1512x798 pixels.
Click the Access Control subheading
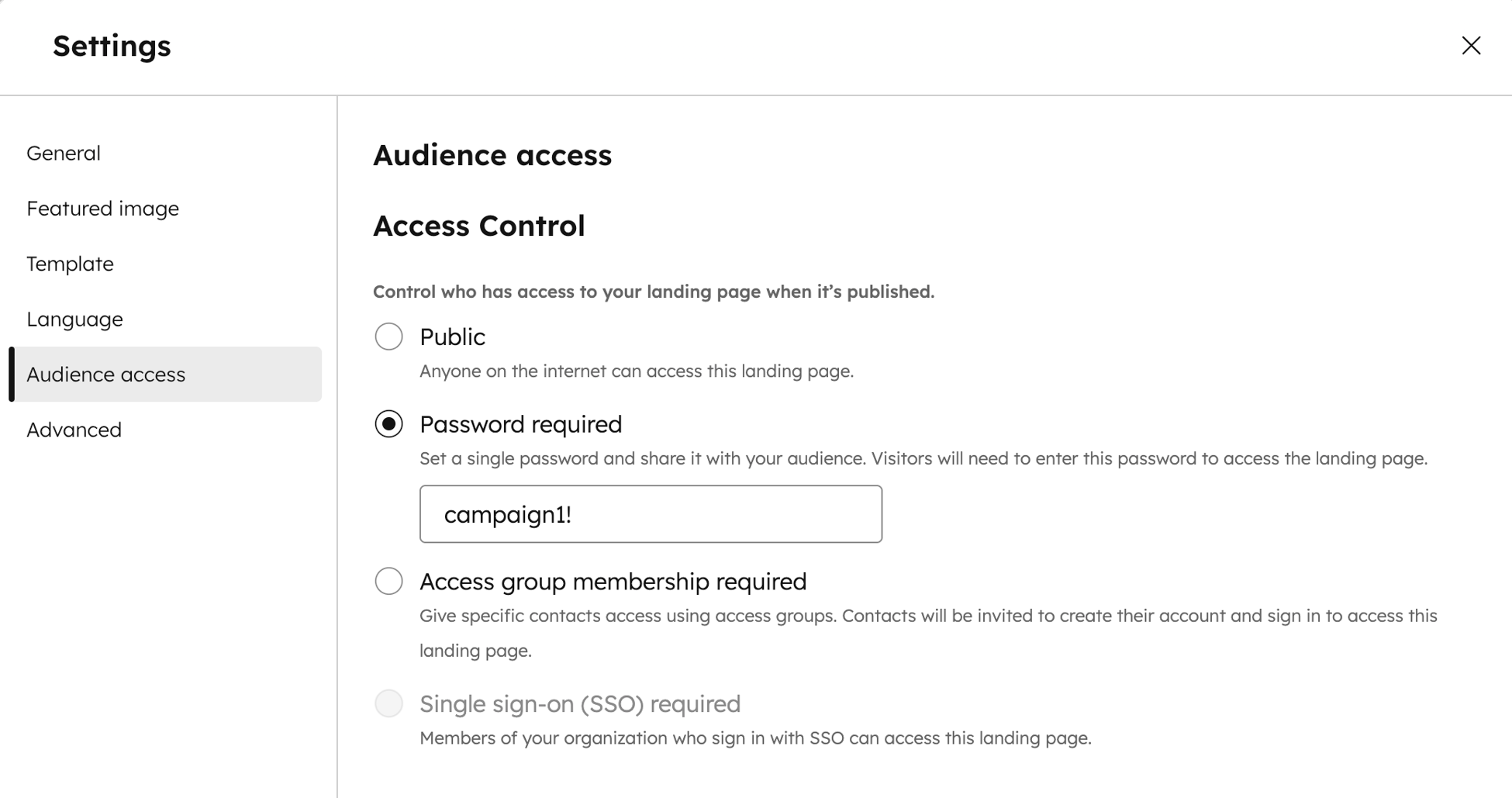[x=478, y=226]
